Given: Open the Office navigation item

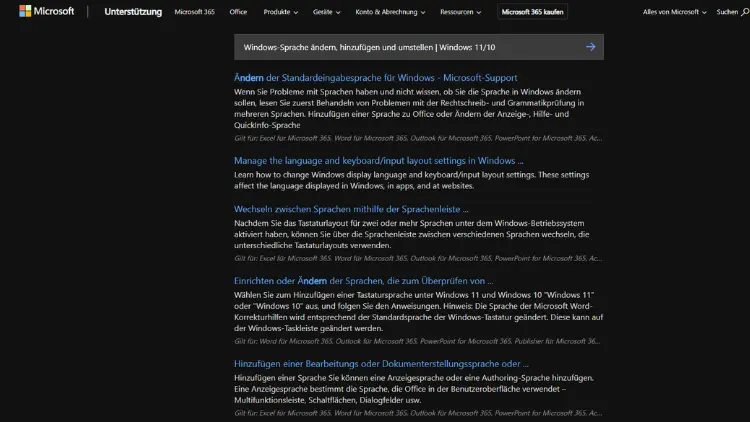Looking at the screenshot, I should tap(238, 12).
